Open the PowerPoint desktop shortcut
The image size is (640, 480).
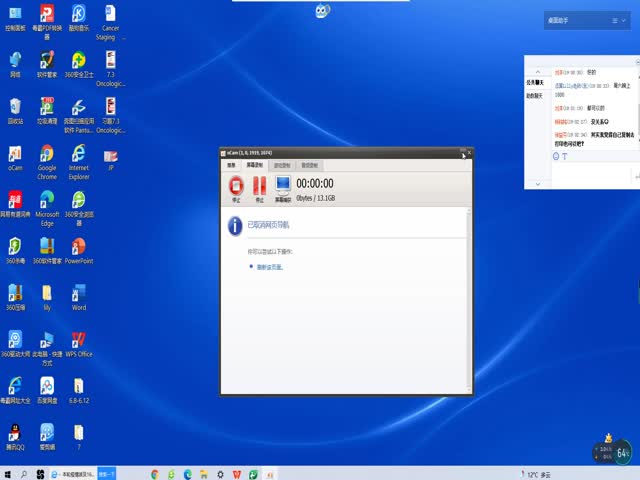[78, 248]
